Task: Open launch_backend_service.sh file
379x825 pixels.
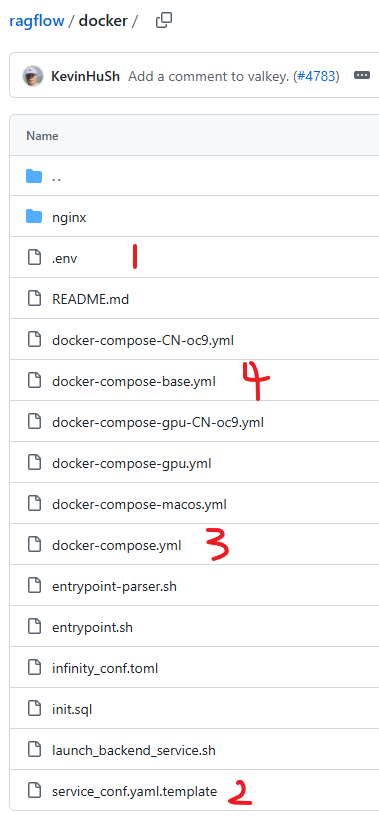Action: tap(134, 750)
